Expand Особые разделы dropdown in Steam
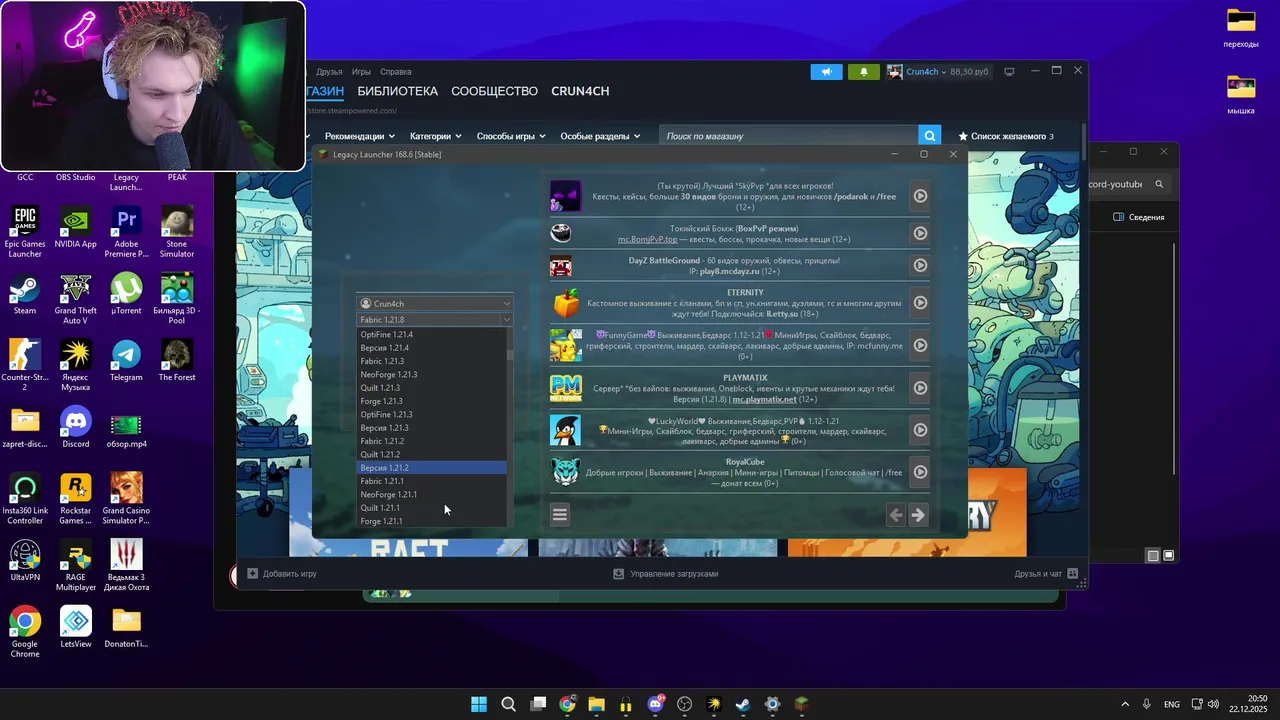This screenshot has height=720, width=1280. pyautogui.click(x=601, y=136)
